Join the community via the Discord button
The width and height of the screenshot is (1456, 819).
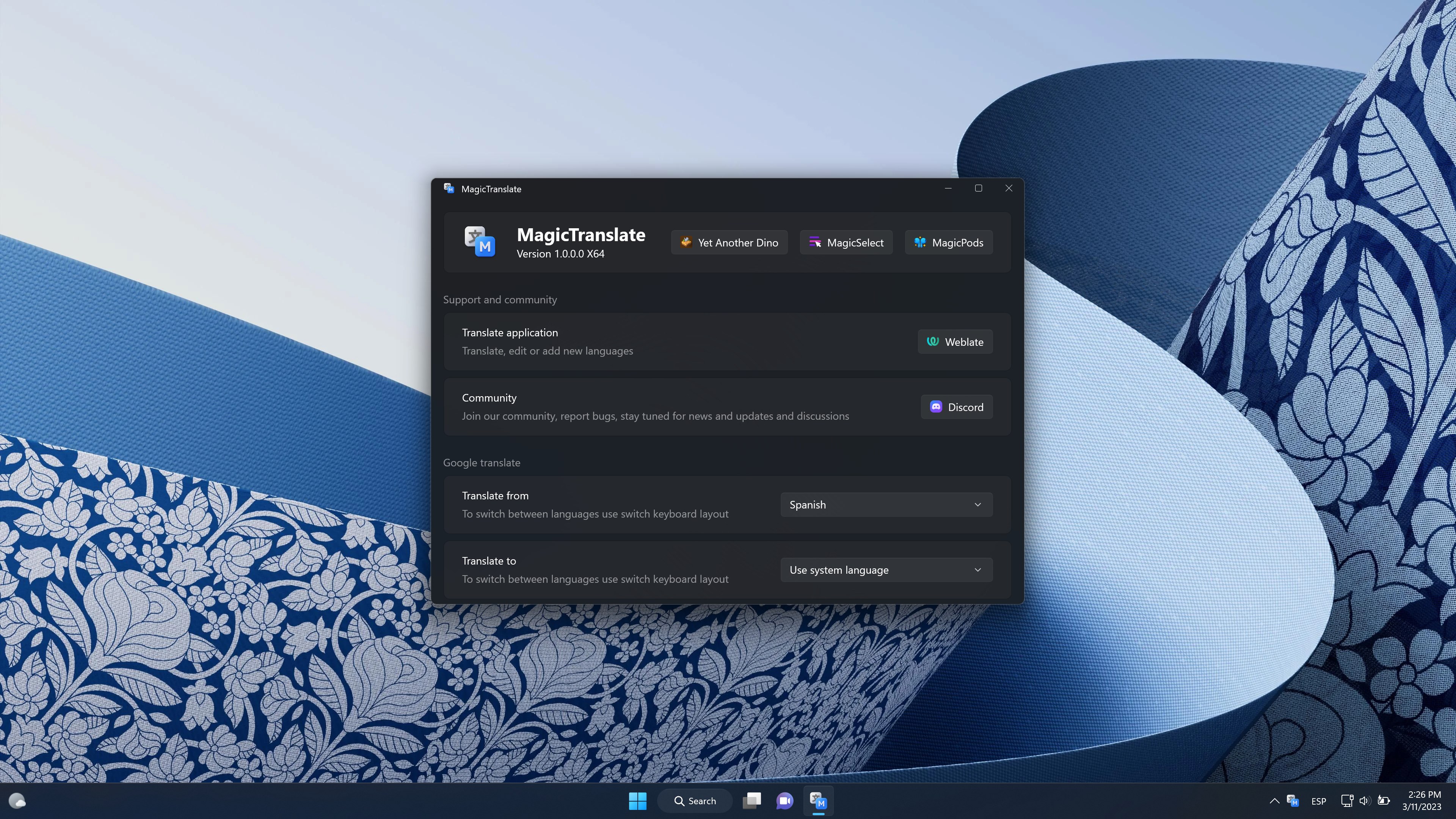click(957, 407)
